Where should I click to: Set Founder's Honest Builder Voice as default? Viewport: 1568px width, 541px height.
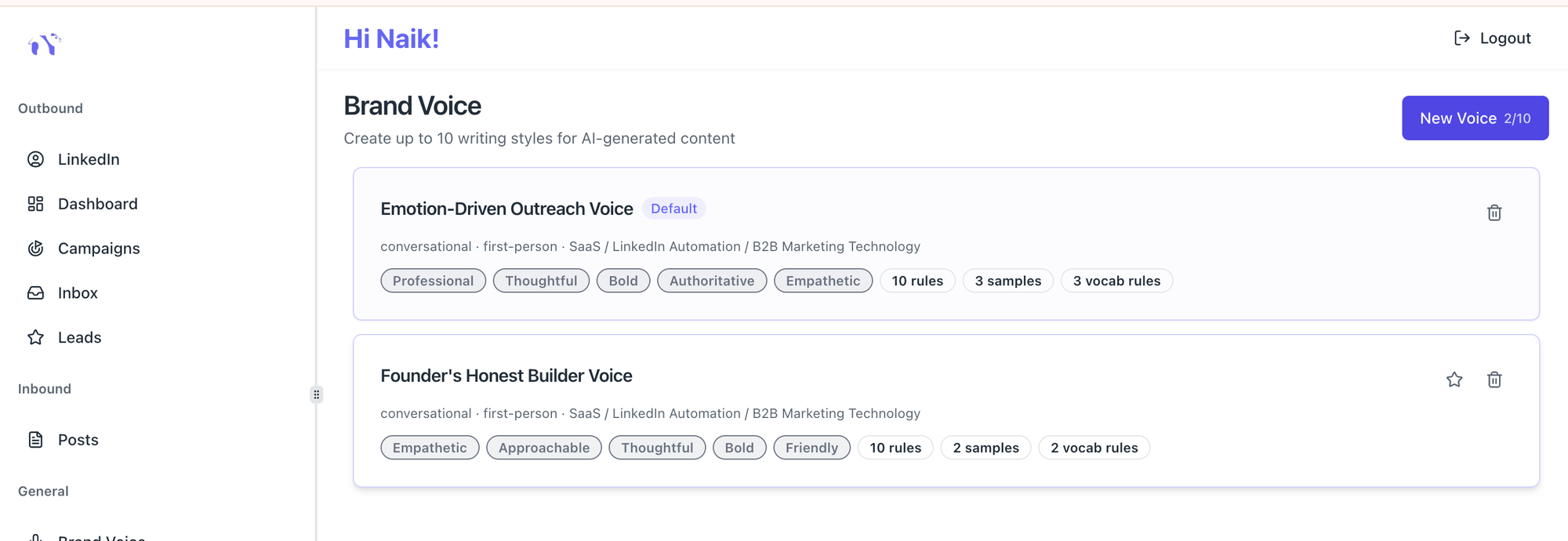(1454, 379)
